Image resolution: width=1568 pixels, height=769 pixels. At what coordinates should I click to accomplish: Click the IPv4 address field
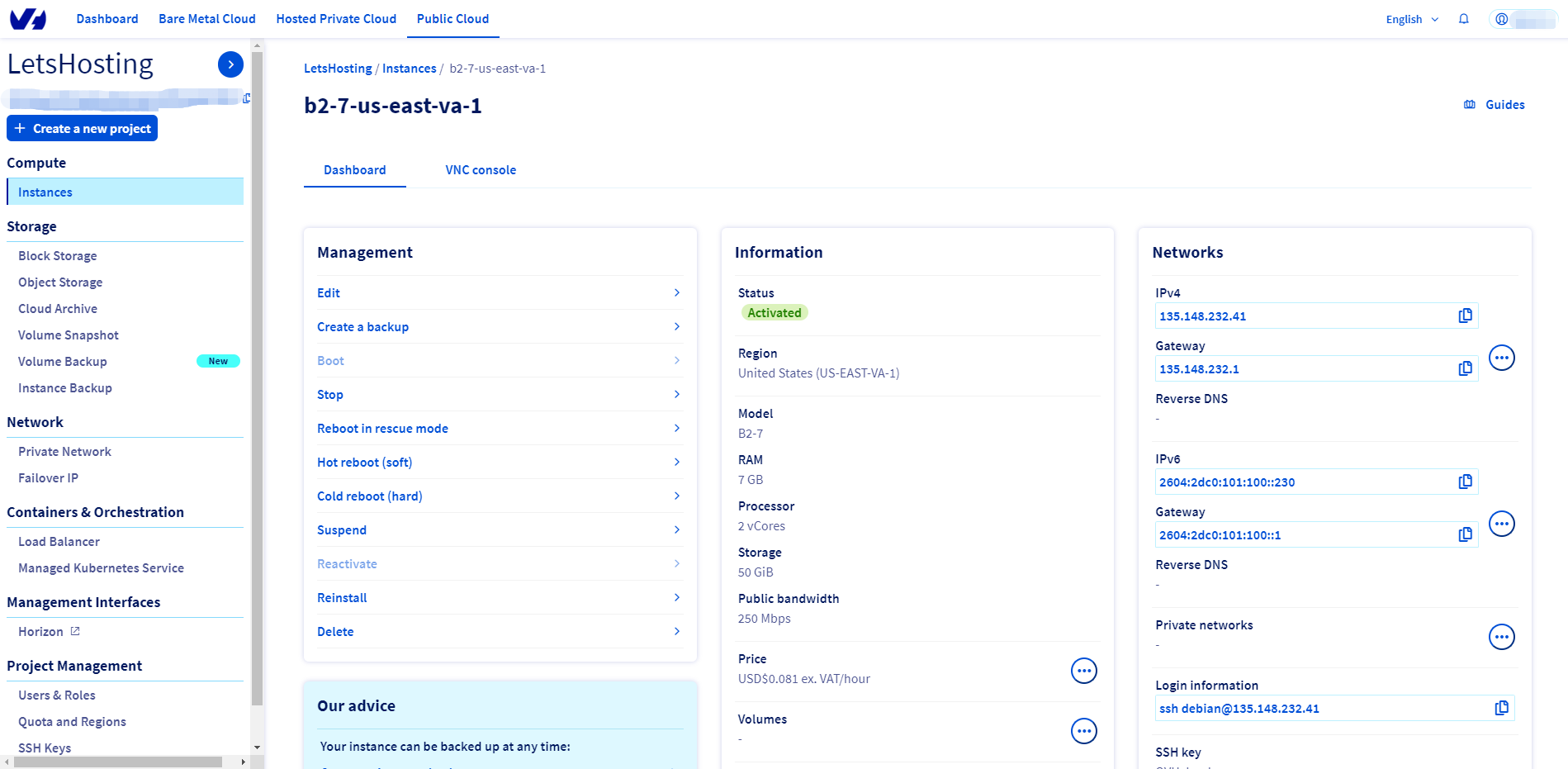click(x=1316, y=316)
